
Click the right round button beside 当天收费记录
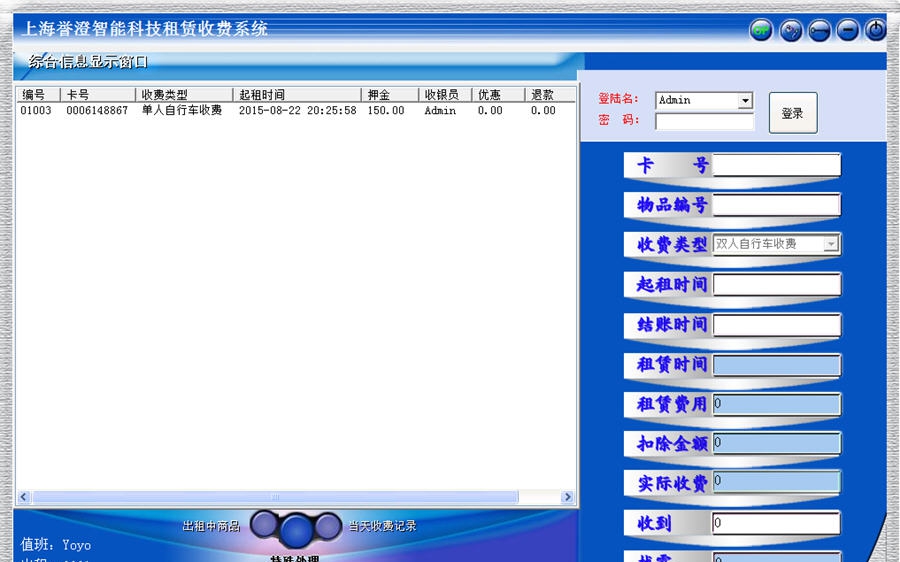328,525
